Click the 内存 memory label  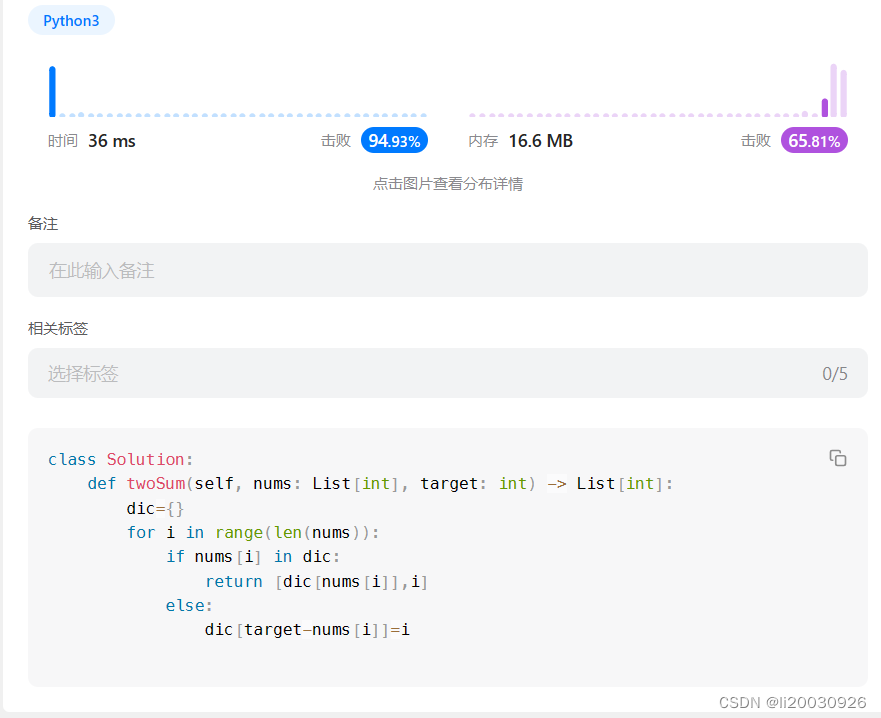483,141
